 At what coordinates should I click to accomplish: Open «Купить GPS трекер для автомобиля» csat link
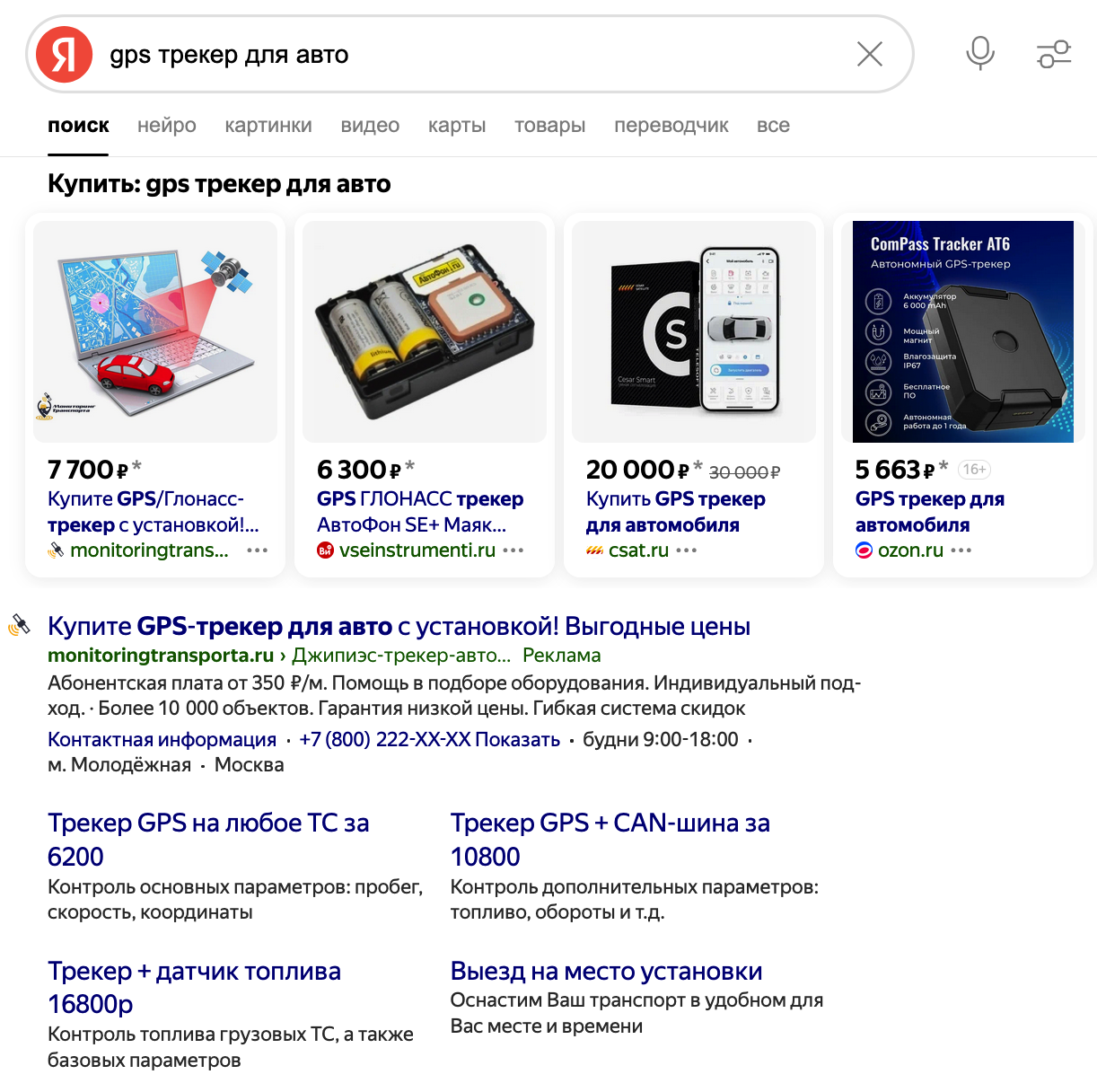(676, 512)
